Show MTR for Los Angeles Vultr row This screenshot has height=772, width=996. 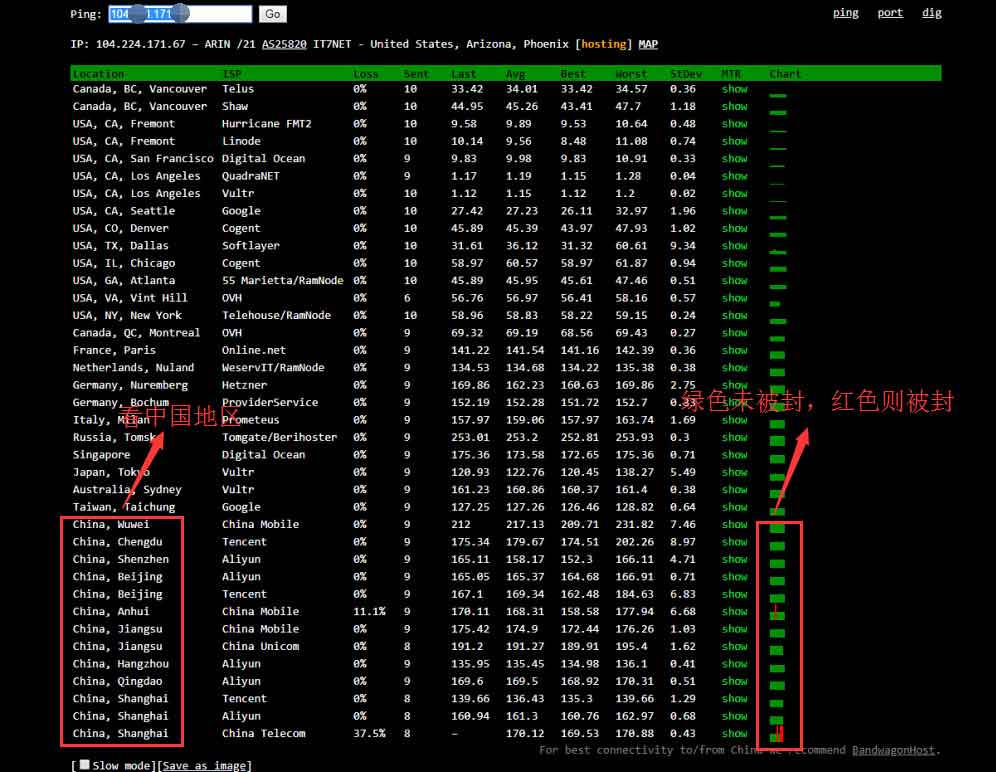pyautogui.click(x=734, y=193)
